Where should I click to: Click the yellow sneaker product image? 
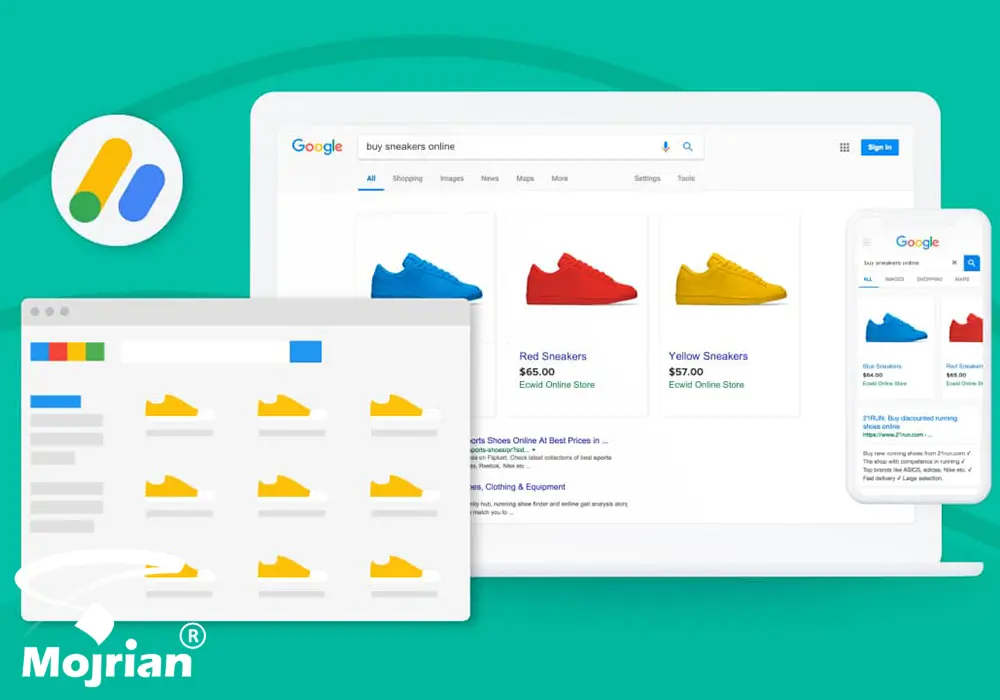(x=731, y=278)
